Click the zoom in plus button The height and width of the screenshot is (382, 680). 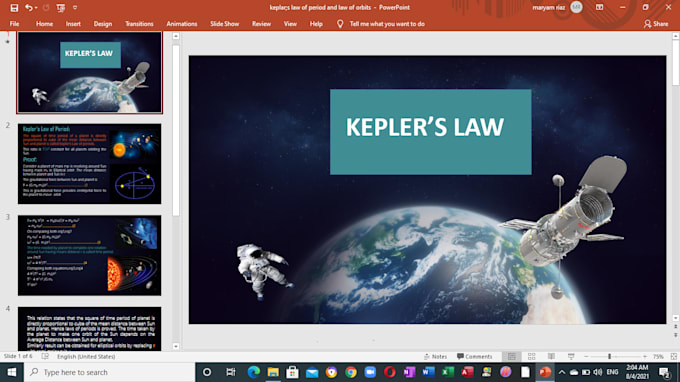pyautogui.click(x=645, y=356)
